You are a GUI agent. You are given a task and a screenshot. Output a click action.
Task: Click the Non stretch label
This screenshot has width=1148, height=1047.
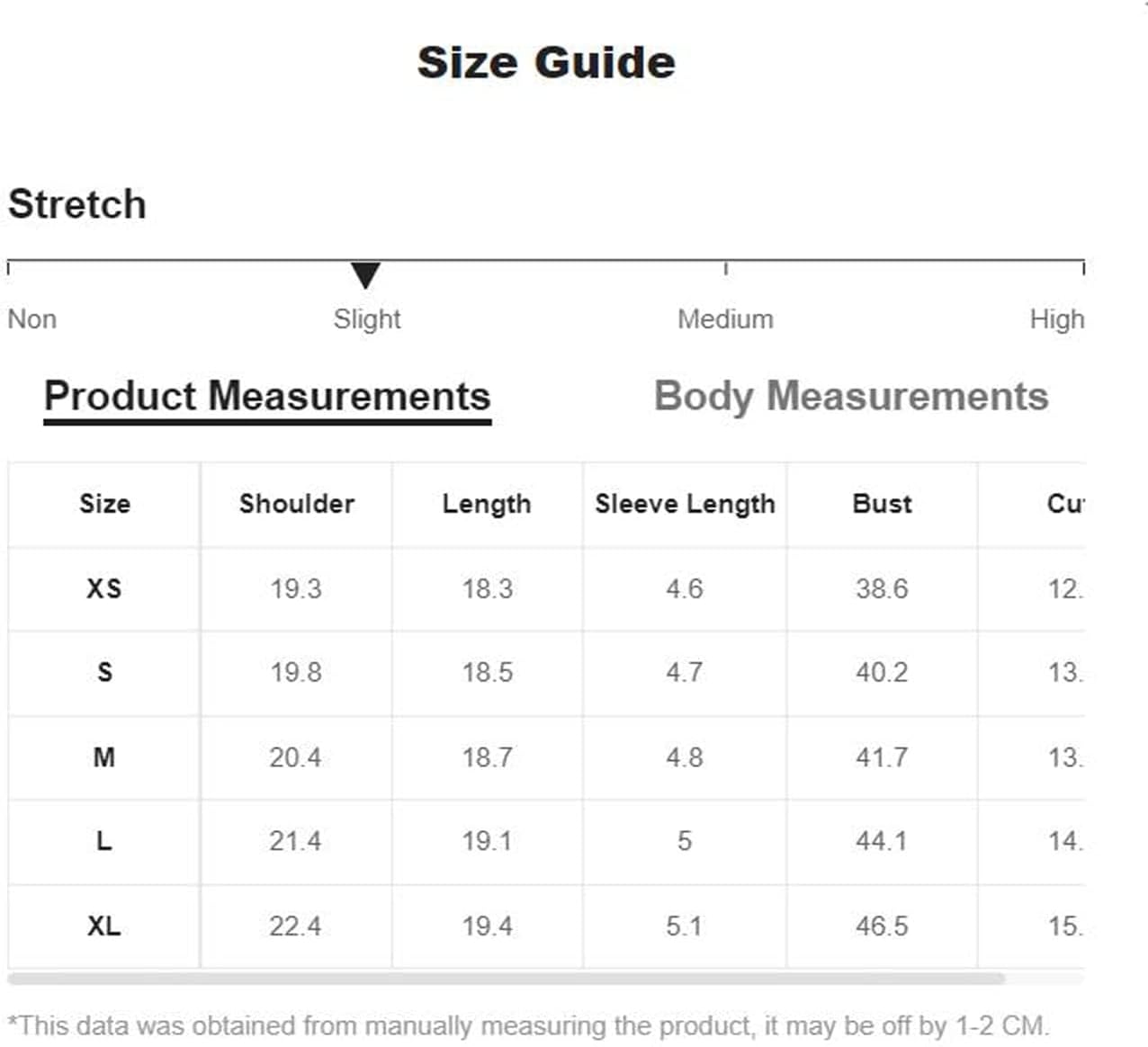coord(32,319)
